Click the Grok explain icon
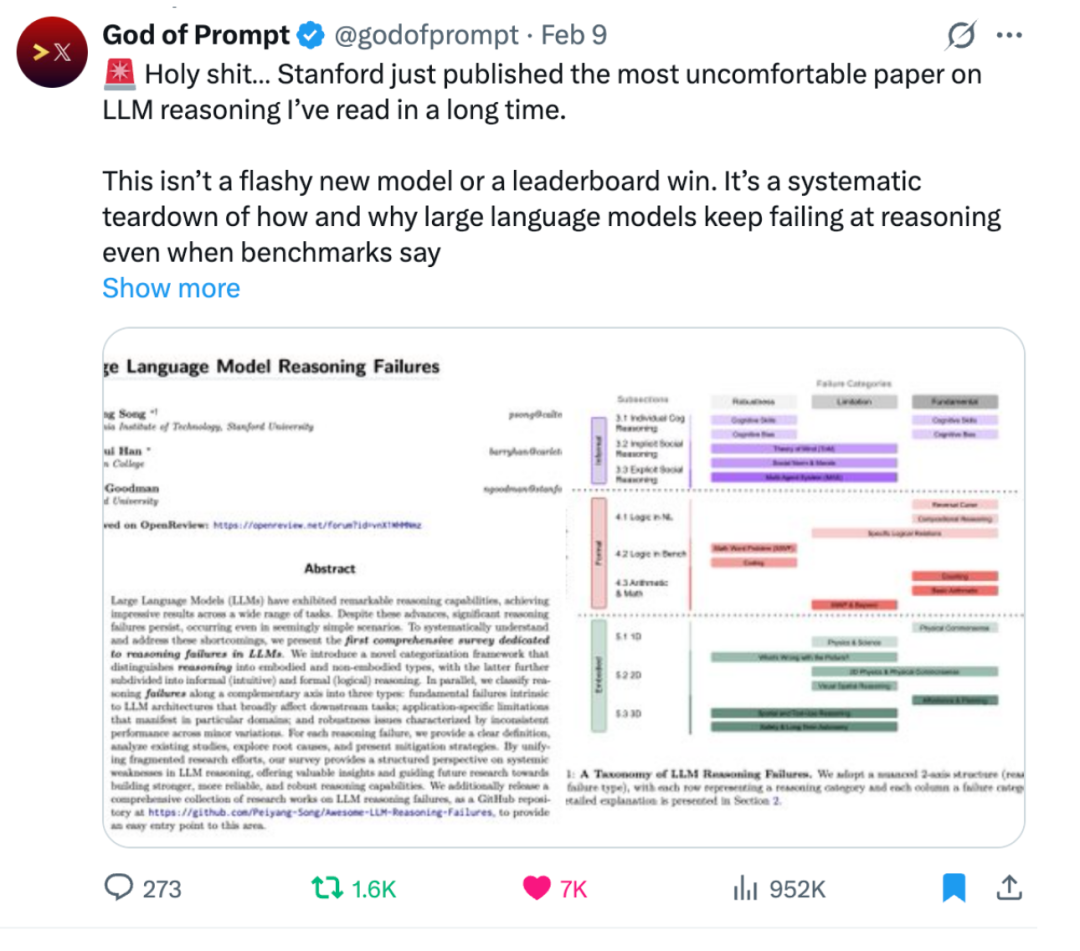This screenshot has width=1080, height=951. click(x=960, y=37)
